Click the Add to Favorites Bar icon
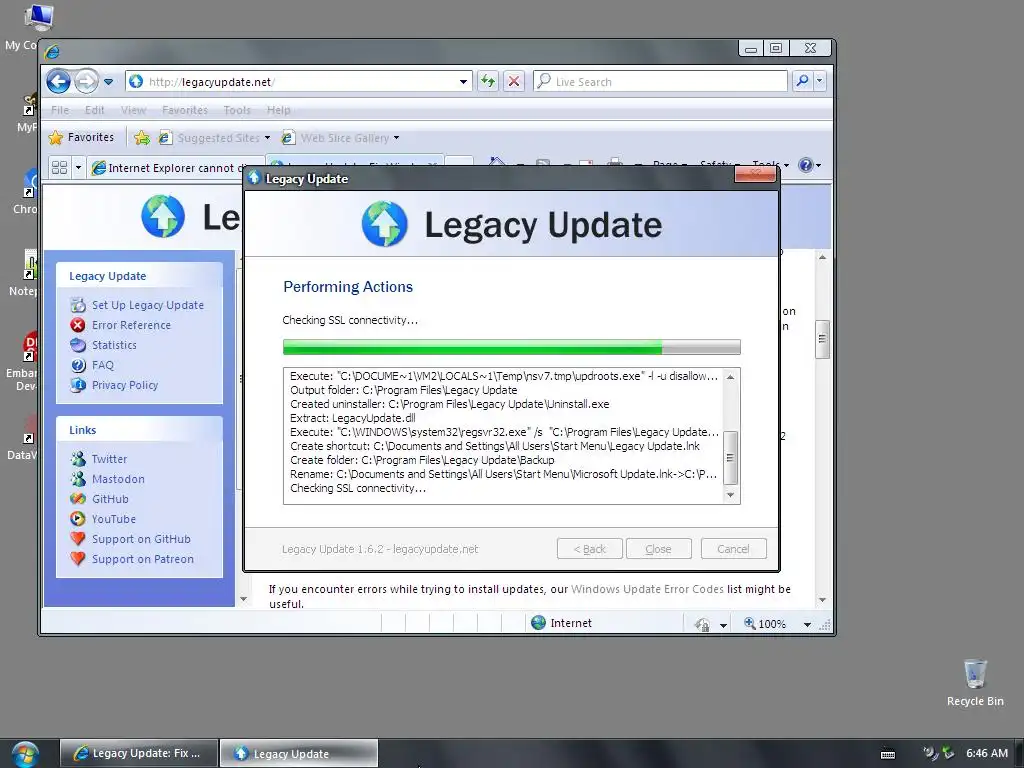 (142, 138)
